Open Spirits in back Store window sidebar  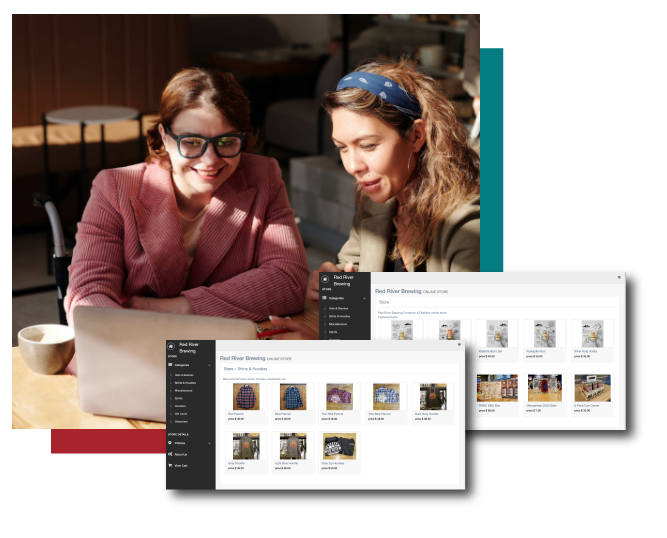point(333,332)
